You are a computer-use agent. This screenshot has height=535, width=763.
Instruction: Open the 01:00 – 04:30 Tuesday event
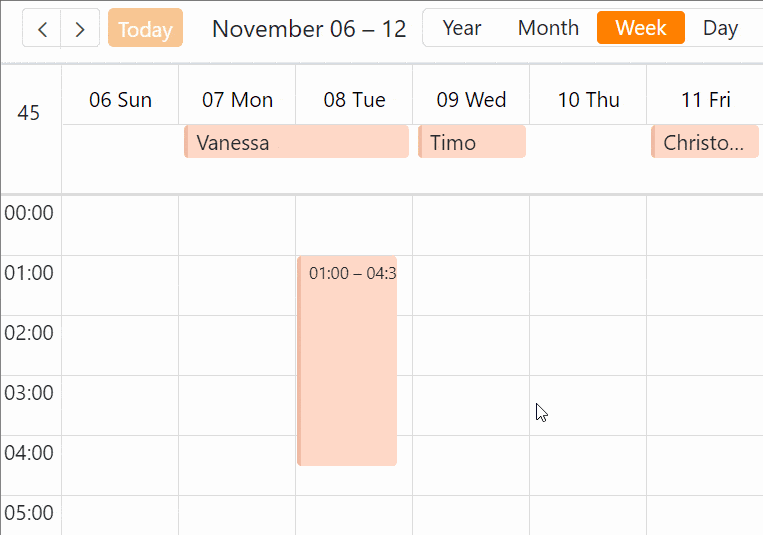click(x=348, y=360)
